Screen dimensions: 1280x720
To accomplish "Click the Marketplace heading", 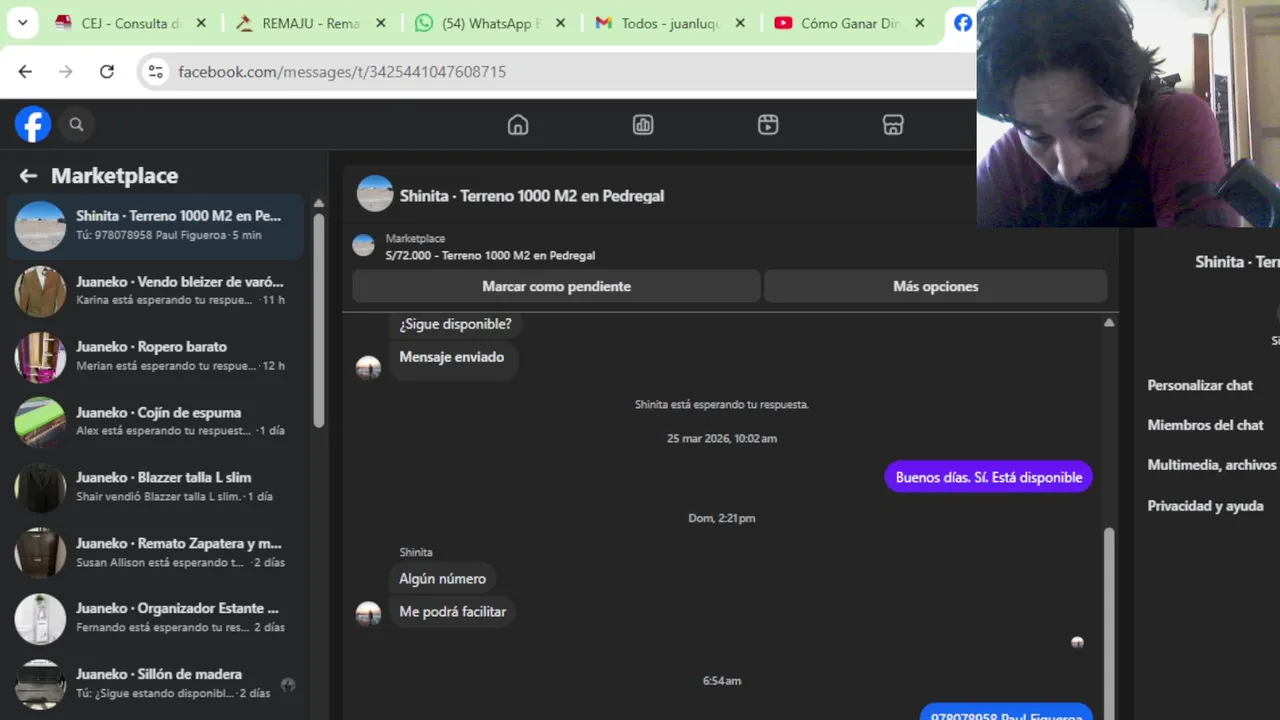I will tap(114, 176).
